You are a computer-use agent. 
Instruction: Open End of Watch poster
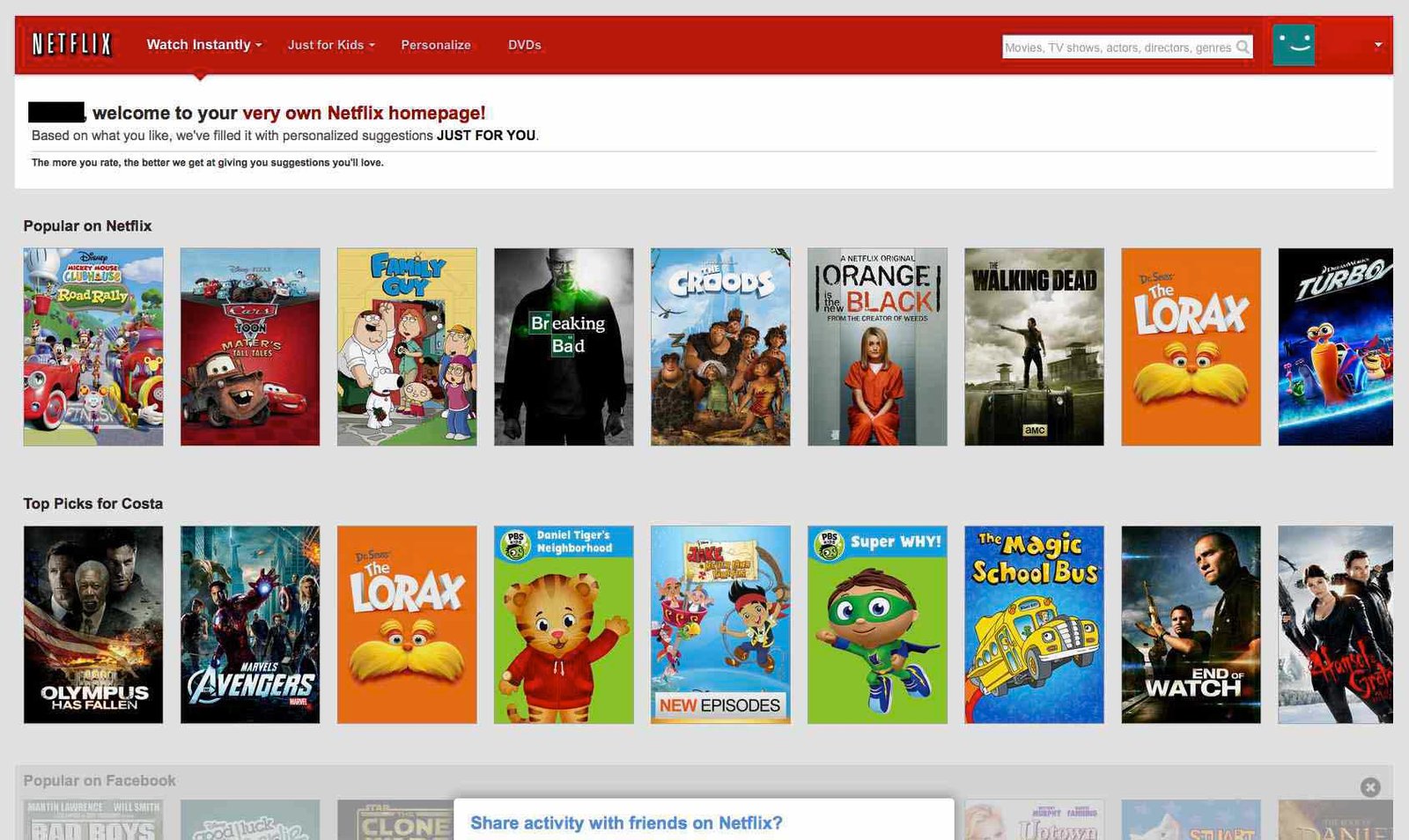click(x=1191, y=625)
